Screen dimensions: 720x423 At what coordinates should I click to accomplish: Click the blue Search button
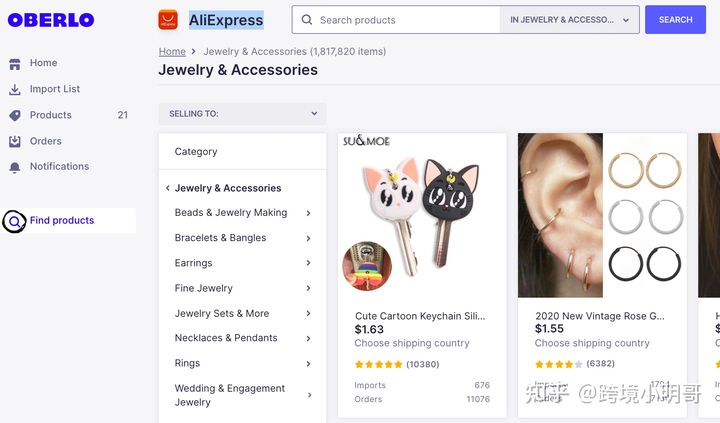pos(675,20)
